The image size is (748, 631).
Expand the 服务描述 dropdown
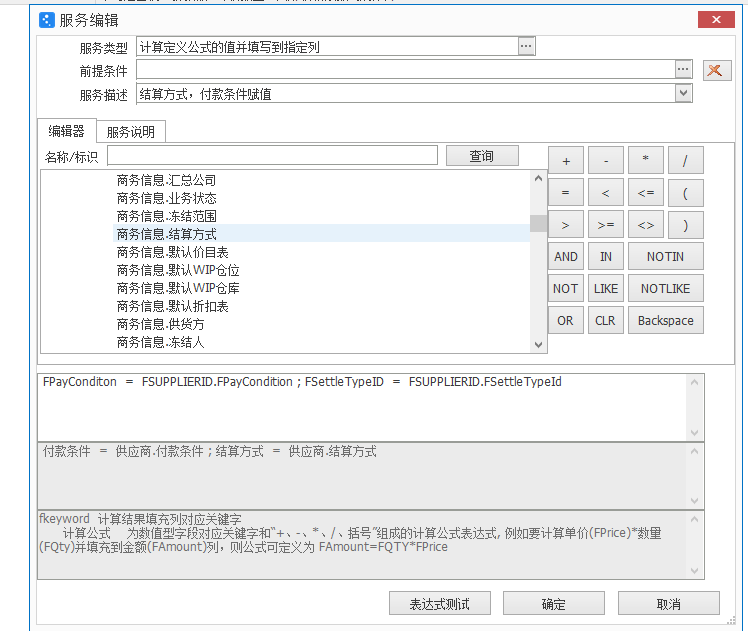[683, 93]
